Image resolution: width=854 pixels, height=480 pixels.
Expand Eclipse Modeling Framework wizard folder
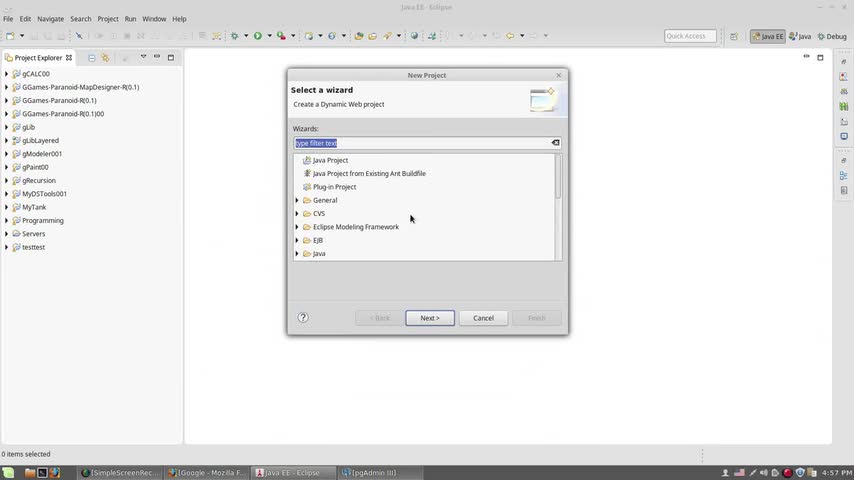point(297,227)
